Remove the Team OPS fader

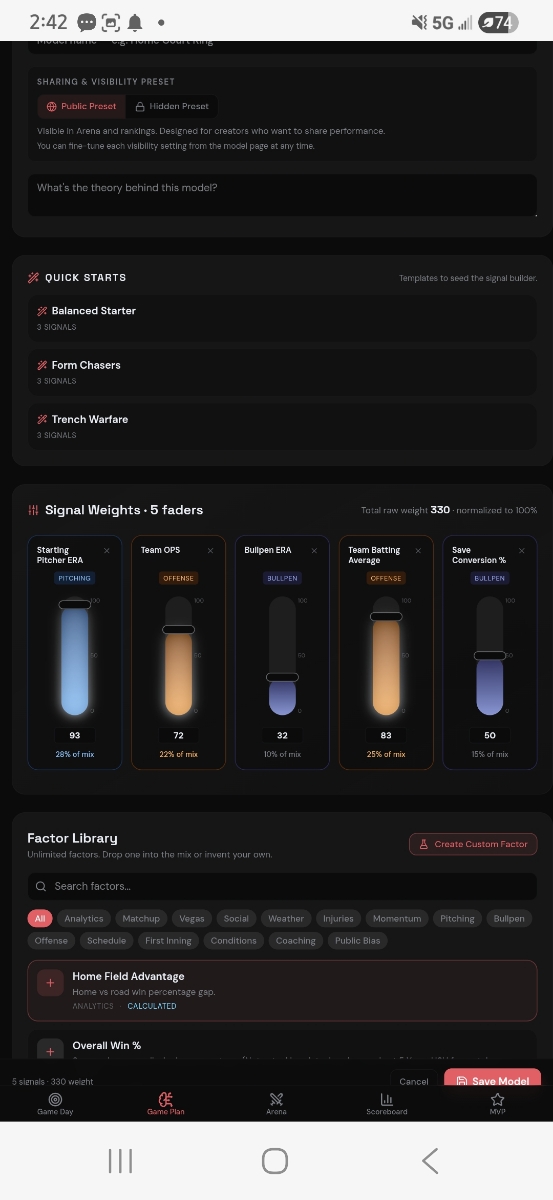point(210,550)
